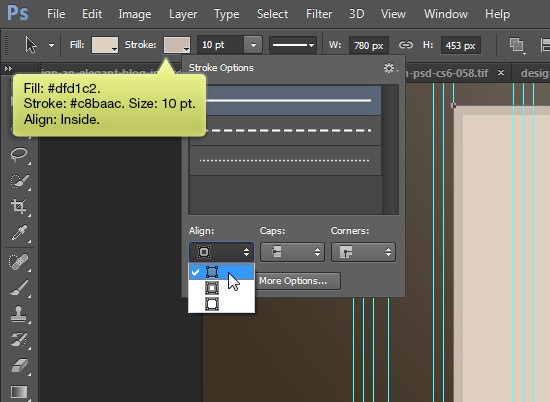Viewport: 550px width, 402px height.
Task: Toggle the width-height link icon
Action: click(405, 45)
